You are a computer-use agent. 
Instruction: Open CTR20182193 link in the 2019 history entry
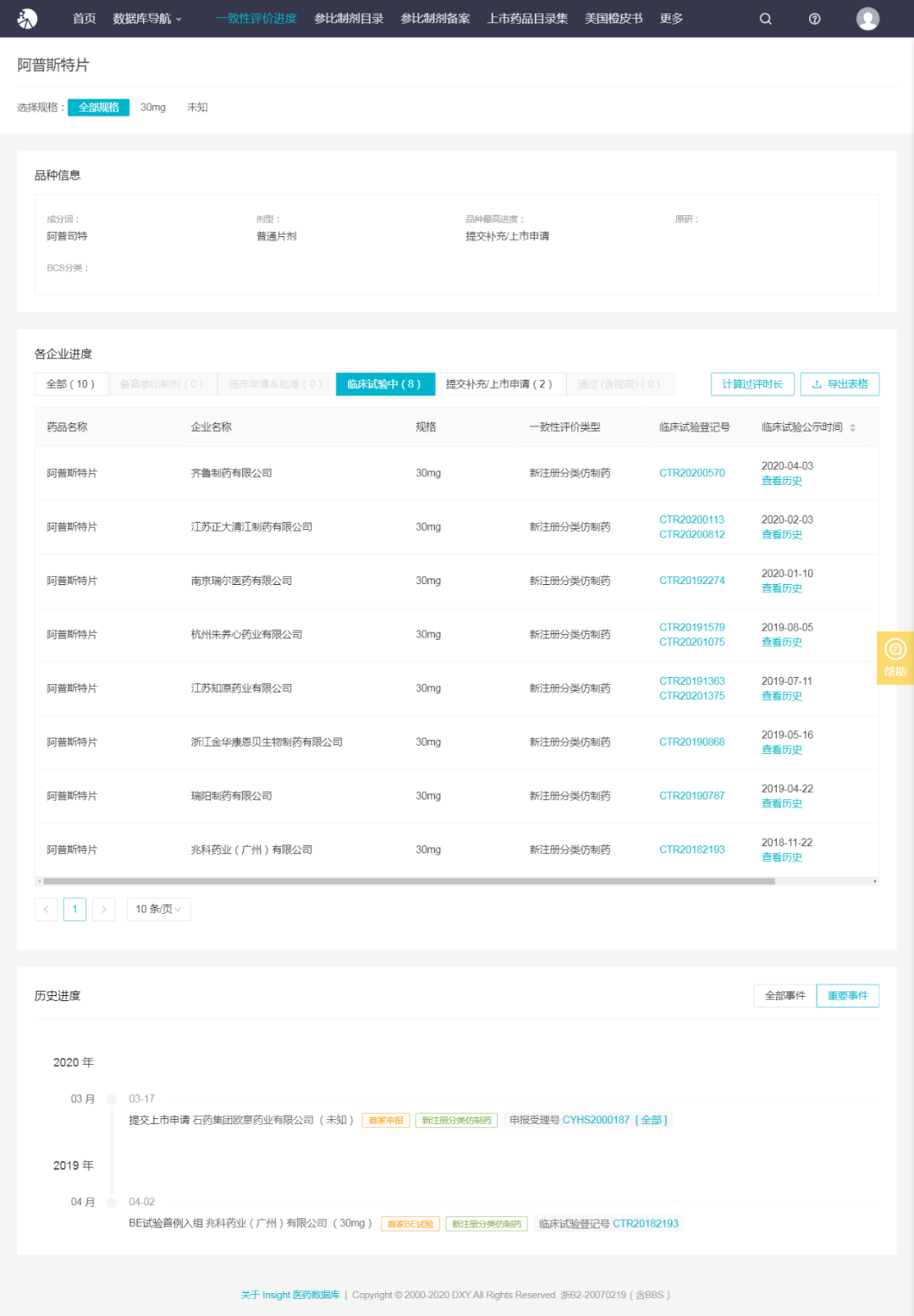click(646, 1224)
